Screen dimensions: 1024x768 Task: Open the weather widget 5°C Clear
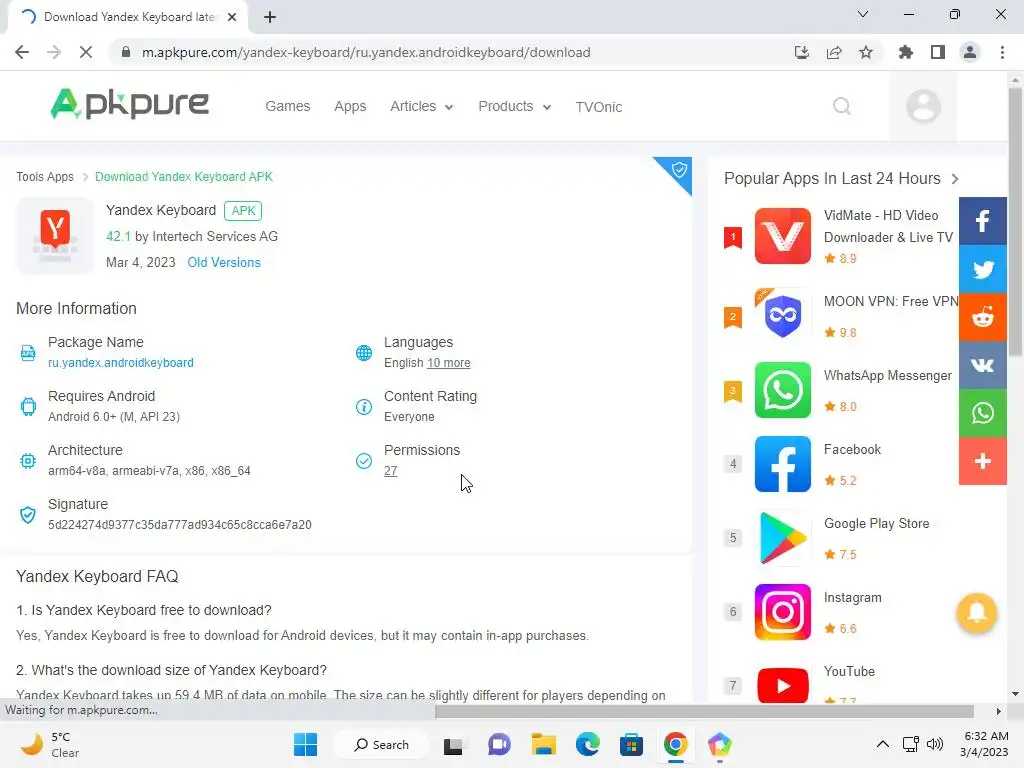coord(50,744)
